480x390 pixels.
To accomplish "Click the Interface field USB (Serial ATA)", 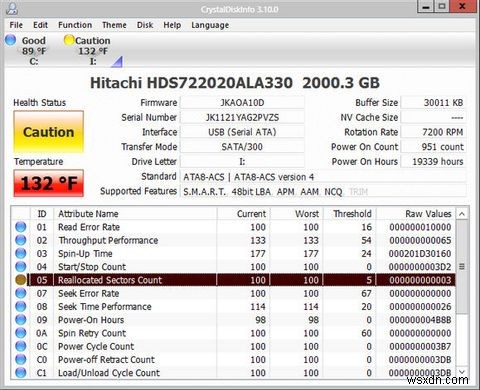I will (242, 132).
